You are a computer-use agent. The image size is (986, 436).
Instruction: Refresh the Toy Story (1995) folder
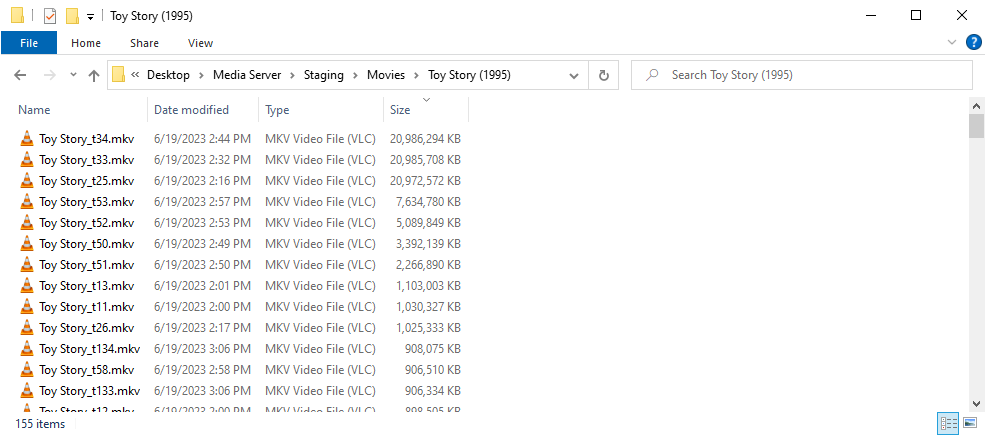pyautogui.click(x=603, y=75)
